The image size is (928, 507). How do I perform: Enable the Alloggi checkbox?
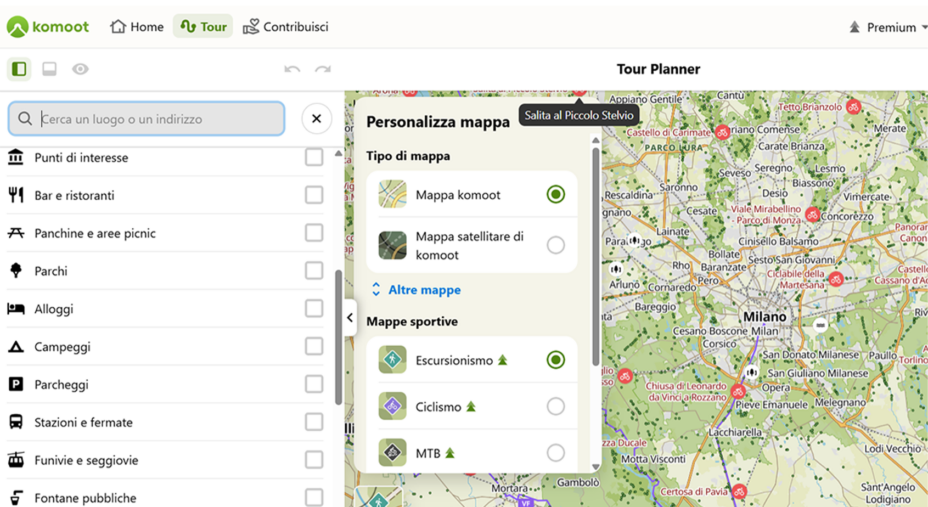(x=314, y=309)
